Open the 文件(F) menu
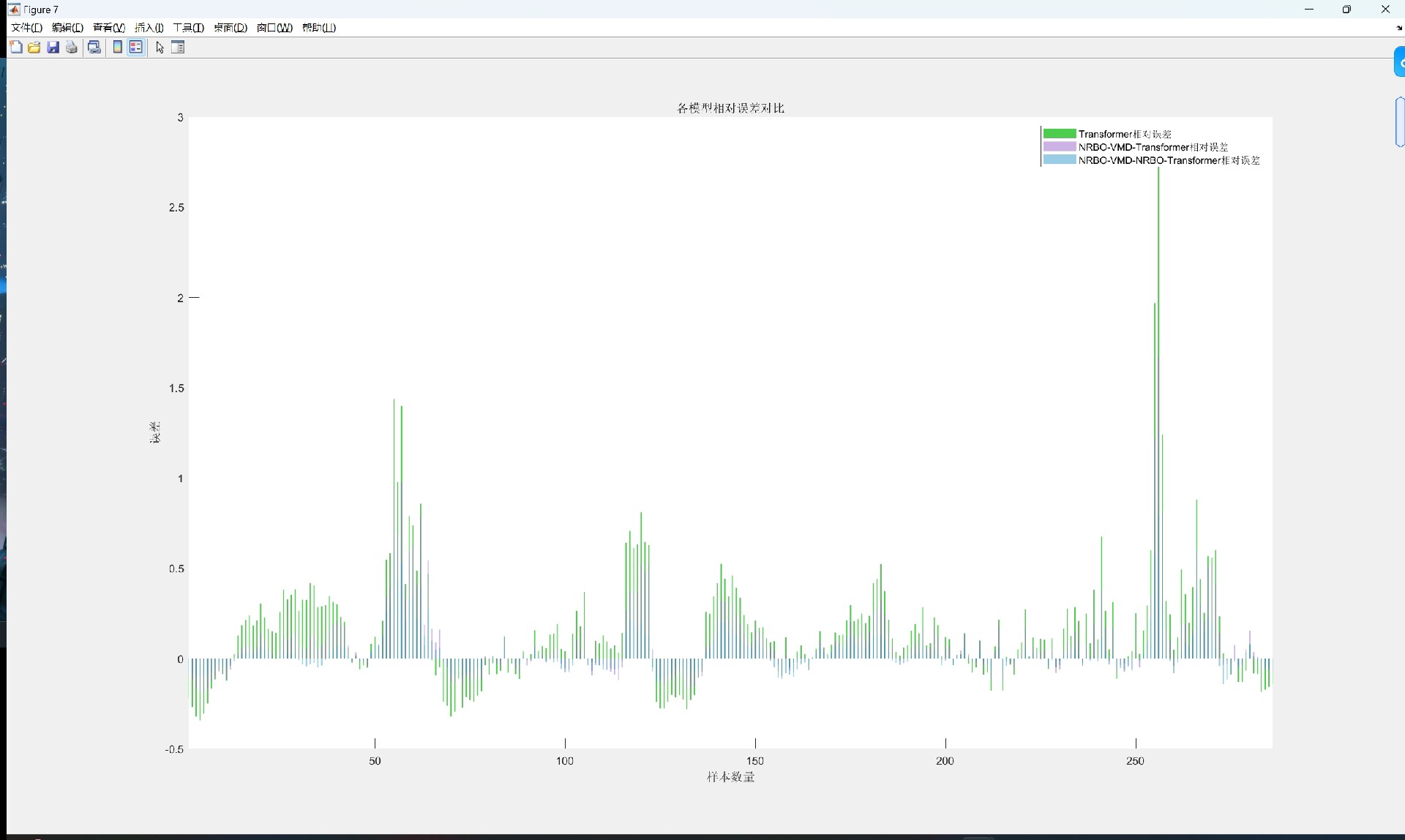1405x840 pixels. (x=26, y=28)
